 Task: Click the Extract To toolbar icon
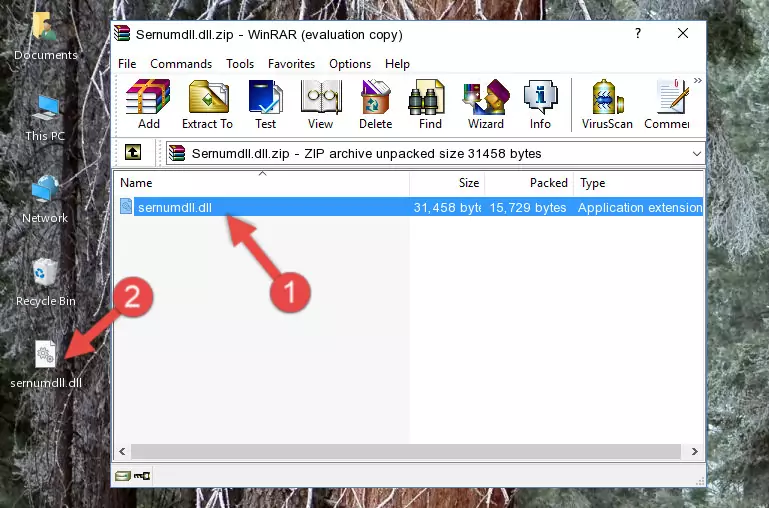[207, 104]
